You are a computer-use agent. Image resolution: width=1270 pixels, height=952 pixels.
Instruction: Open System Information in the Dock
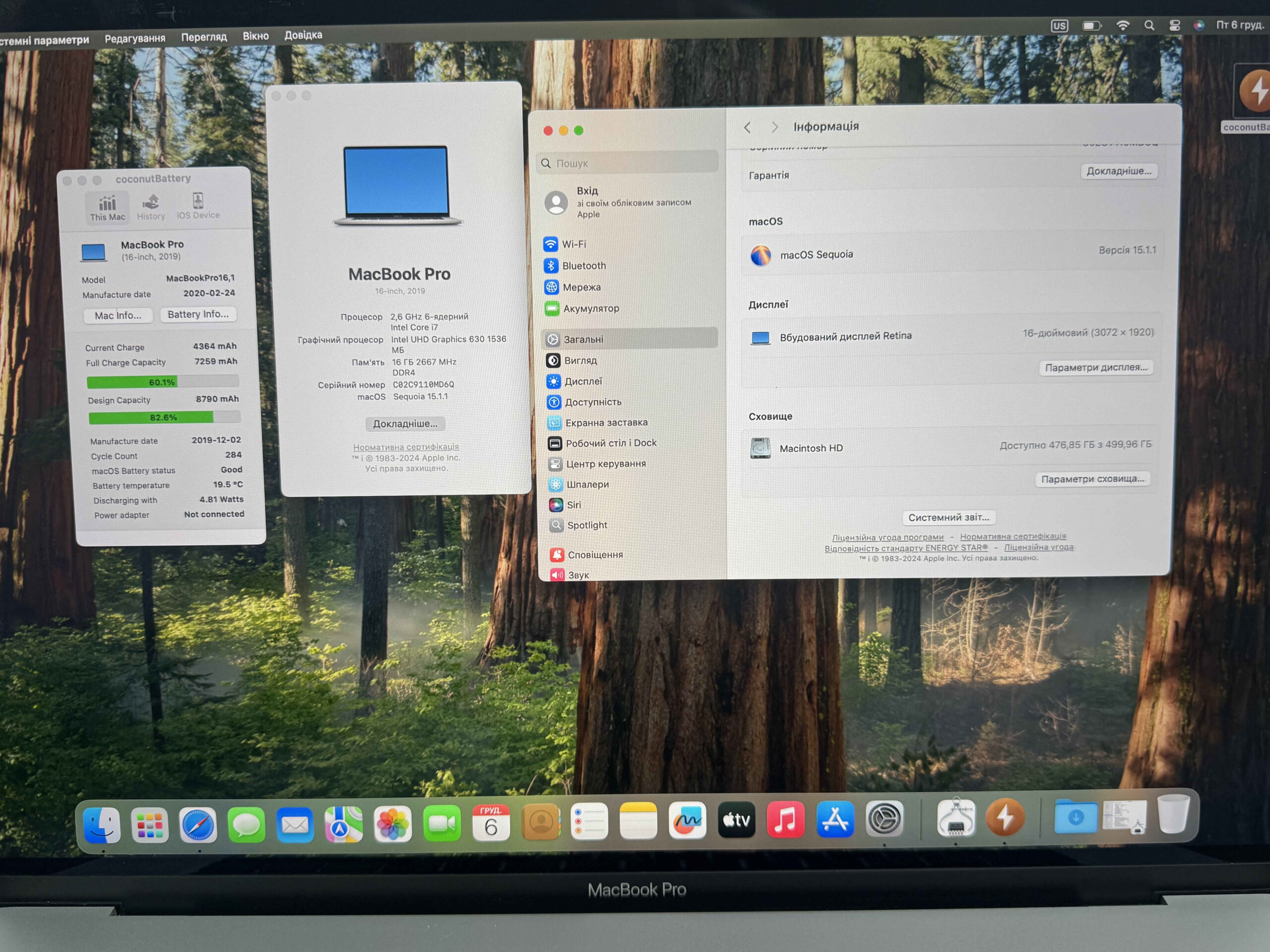coord(955,817)
